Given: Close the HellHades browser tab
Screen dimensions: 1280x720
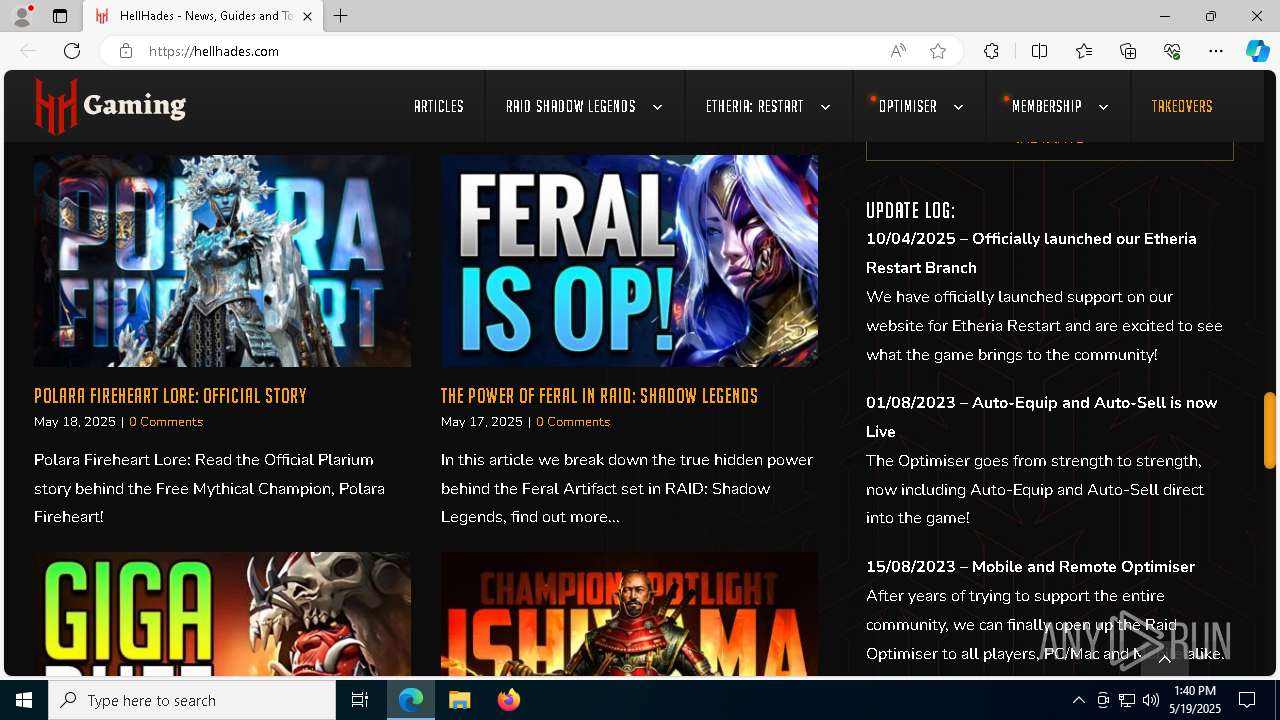Looking at the screenshot, I should click(x=307, y=16).
